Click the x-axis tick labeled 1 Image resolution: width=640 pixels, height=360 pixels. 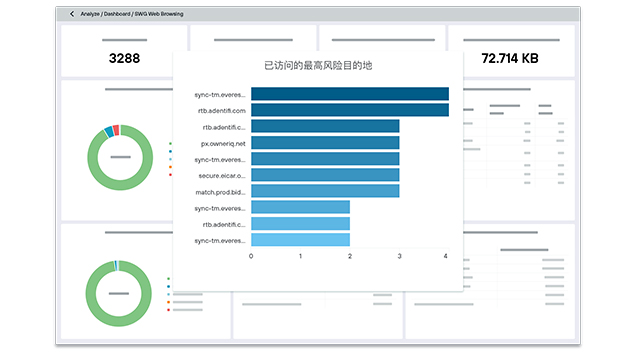[x=300, y=256]
